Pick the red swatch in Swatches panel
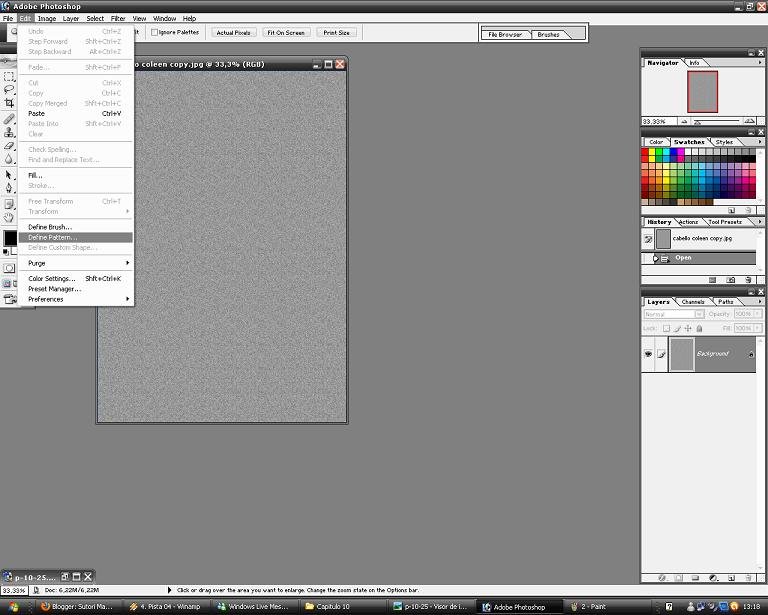The width and height of the screenshot is (768, 615). click(646, 152)
